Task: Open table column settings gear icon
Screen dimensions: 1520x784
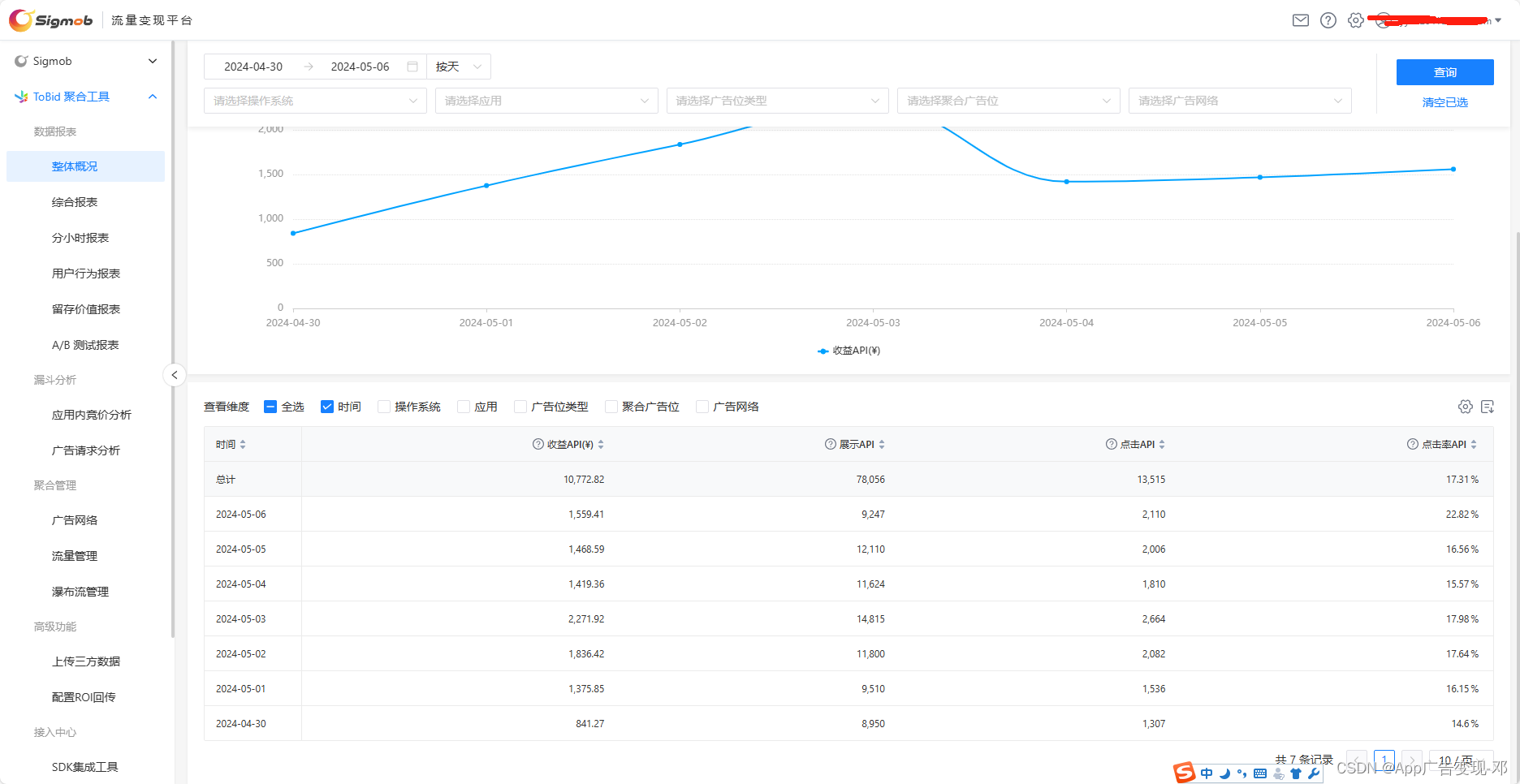Action: coord(1466,407)
